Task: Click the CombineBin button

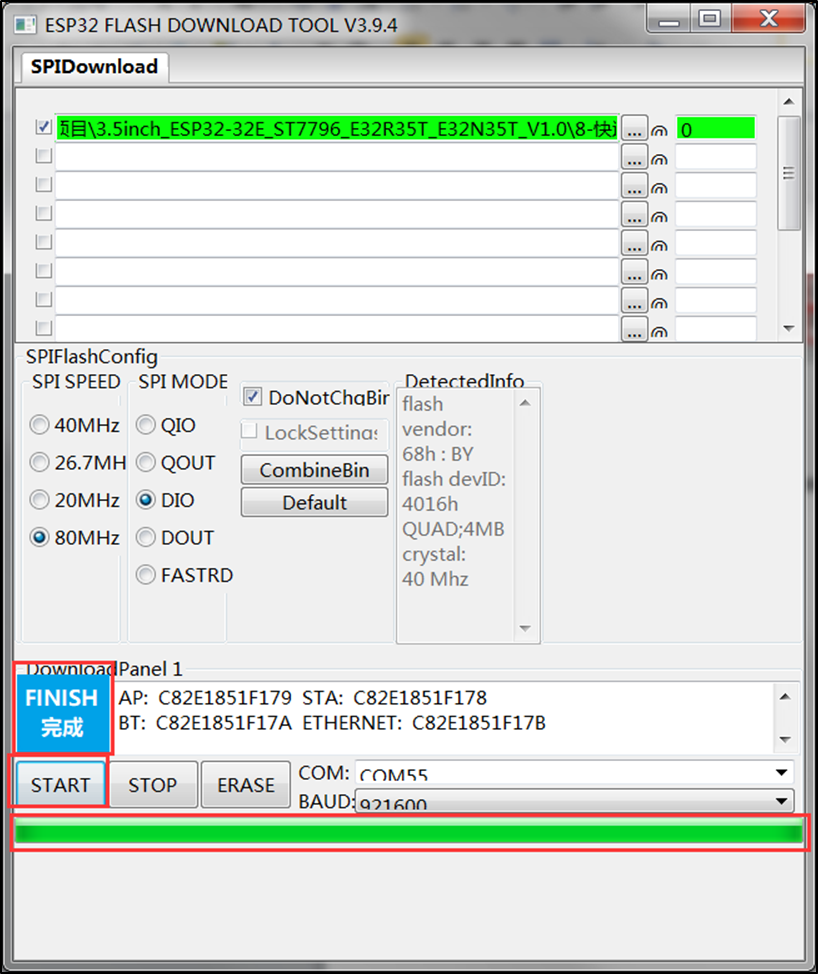Action: (x=314, y=470)
